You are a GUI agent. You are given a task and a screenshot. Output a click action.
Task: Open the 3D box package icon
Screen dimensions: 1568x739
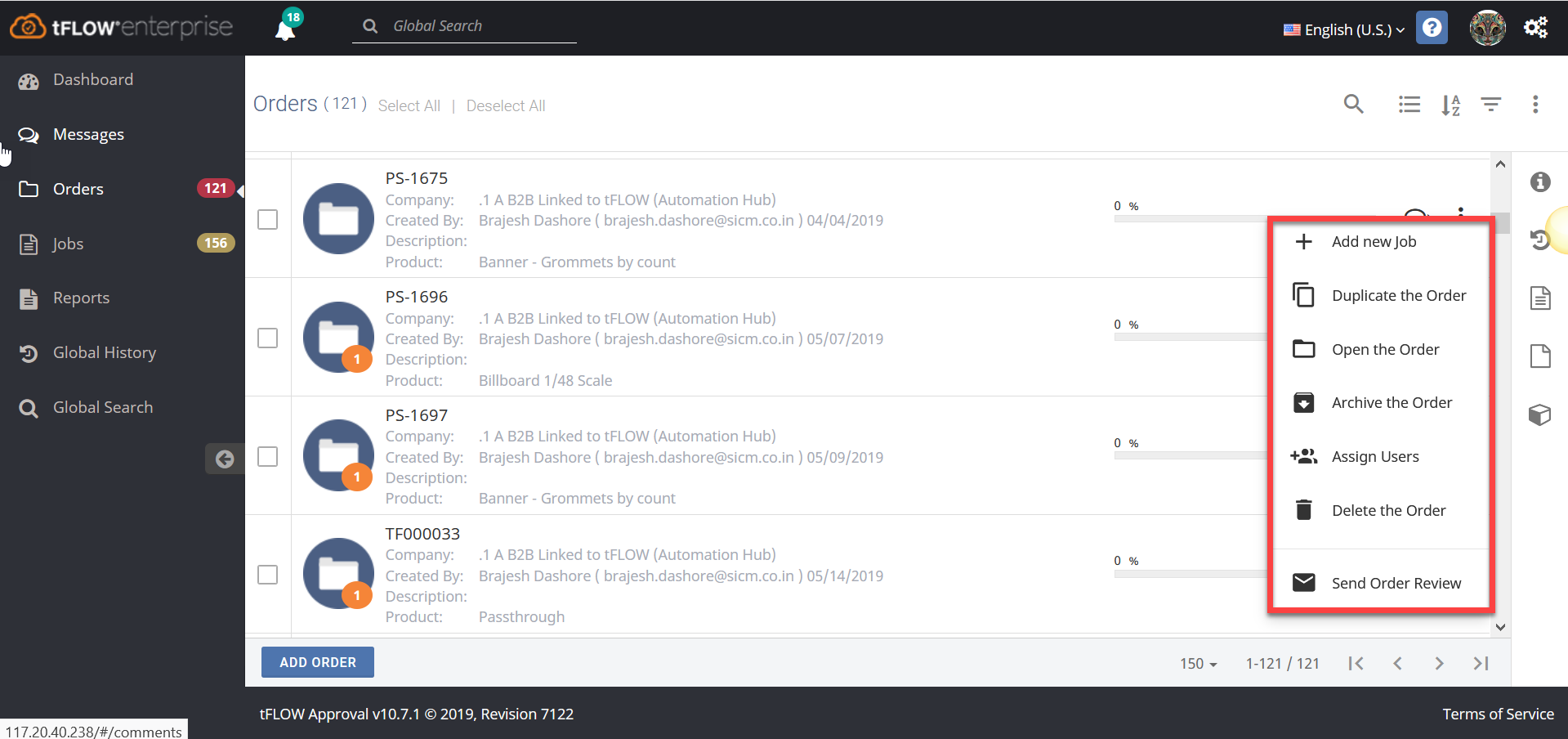(1540, 414)
